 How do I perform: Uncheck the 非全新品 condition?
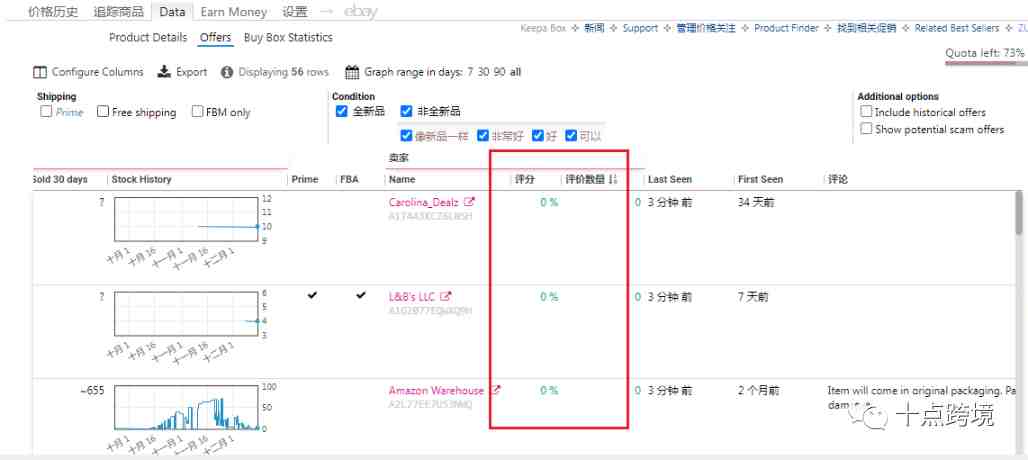[x=406, y=111]
